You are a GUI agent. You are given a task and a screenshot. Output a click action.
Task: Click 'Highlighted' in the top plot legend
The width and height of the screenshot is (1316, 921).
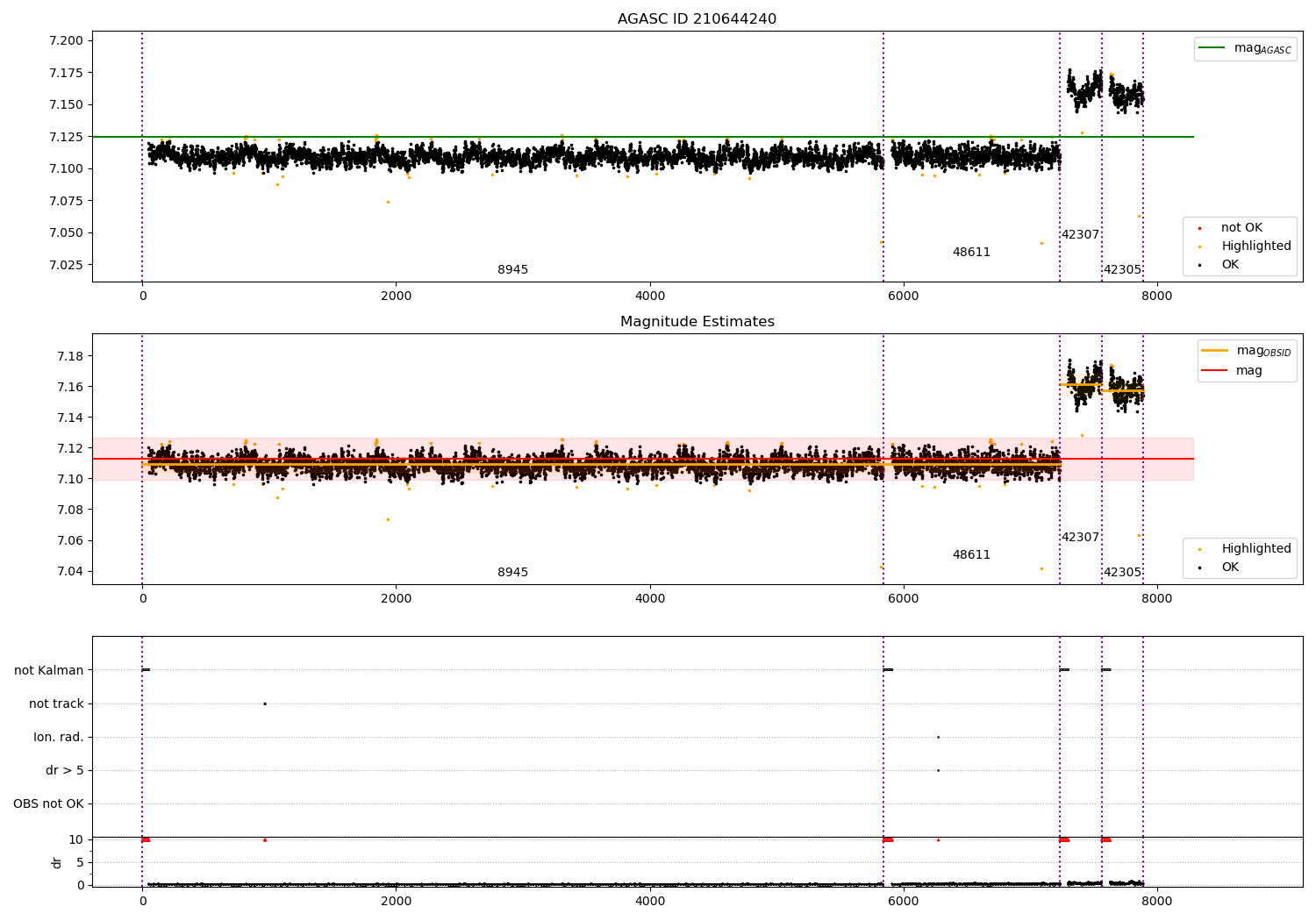pos(1255,246)
